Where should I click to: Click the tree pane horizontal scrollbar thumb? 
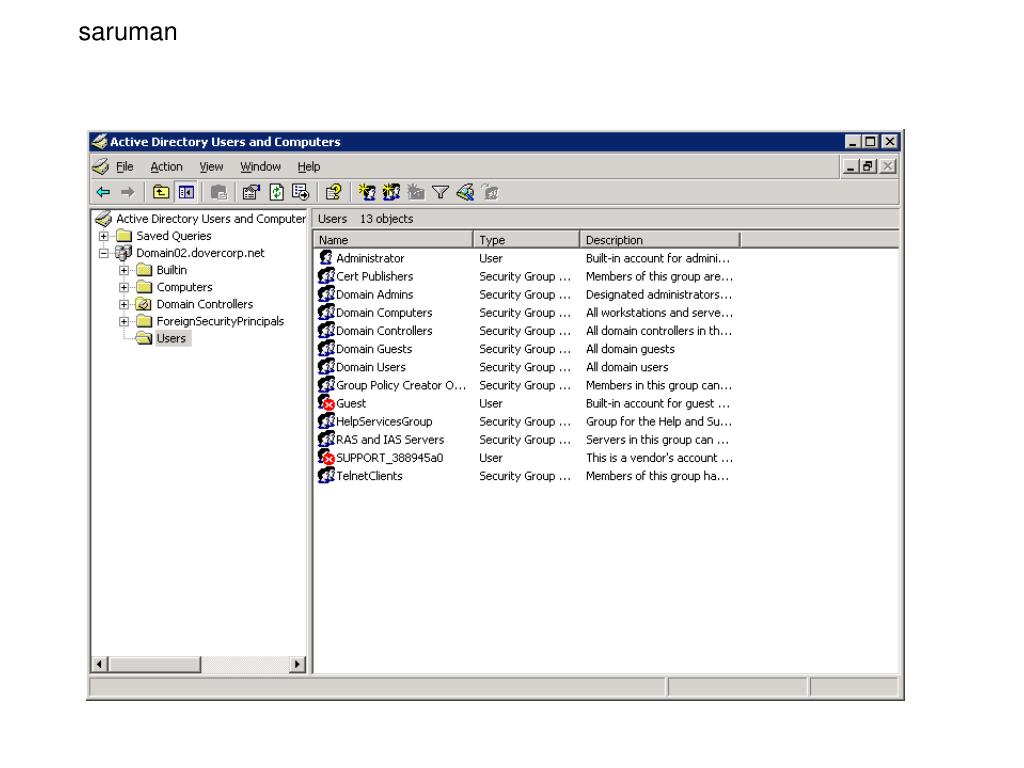154,664
